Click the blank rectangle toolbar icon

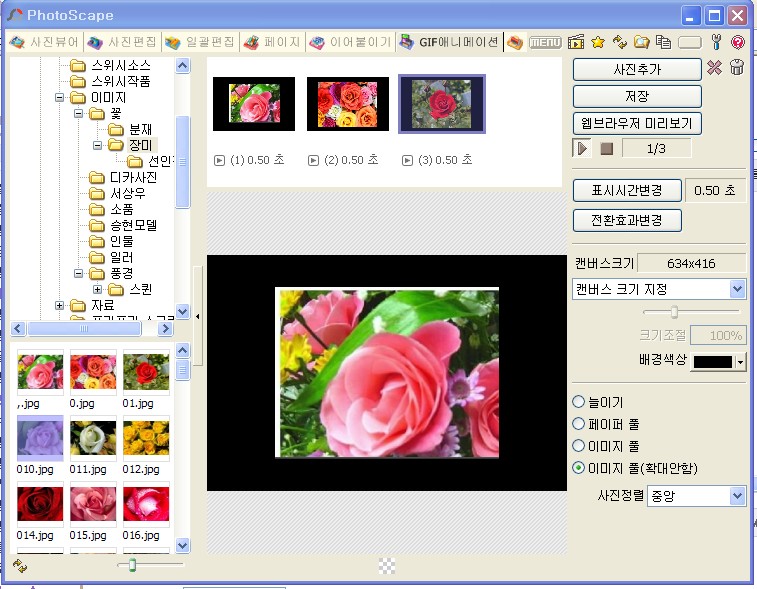[x=689, y=43]
